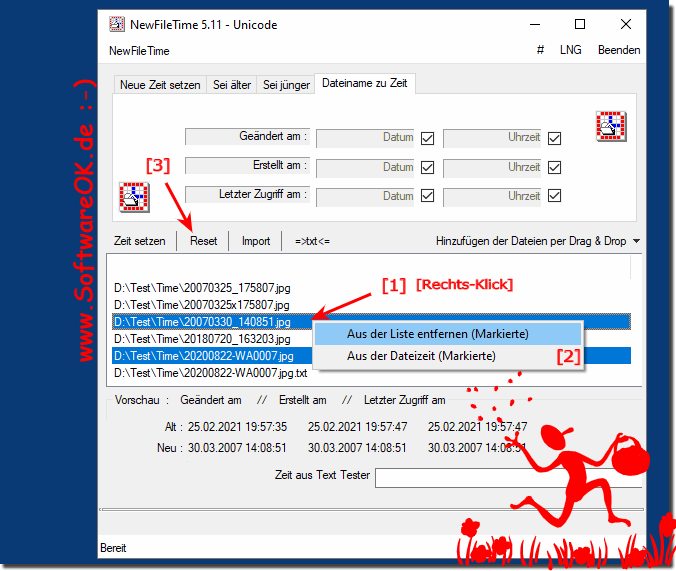Click the file-time icon beside the Uhrzeit checkboxes
The image size is (676, 571).
point(611,126)
